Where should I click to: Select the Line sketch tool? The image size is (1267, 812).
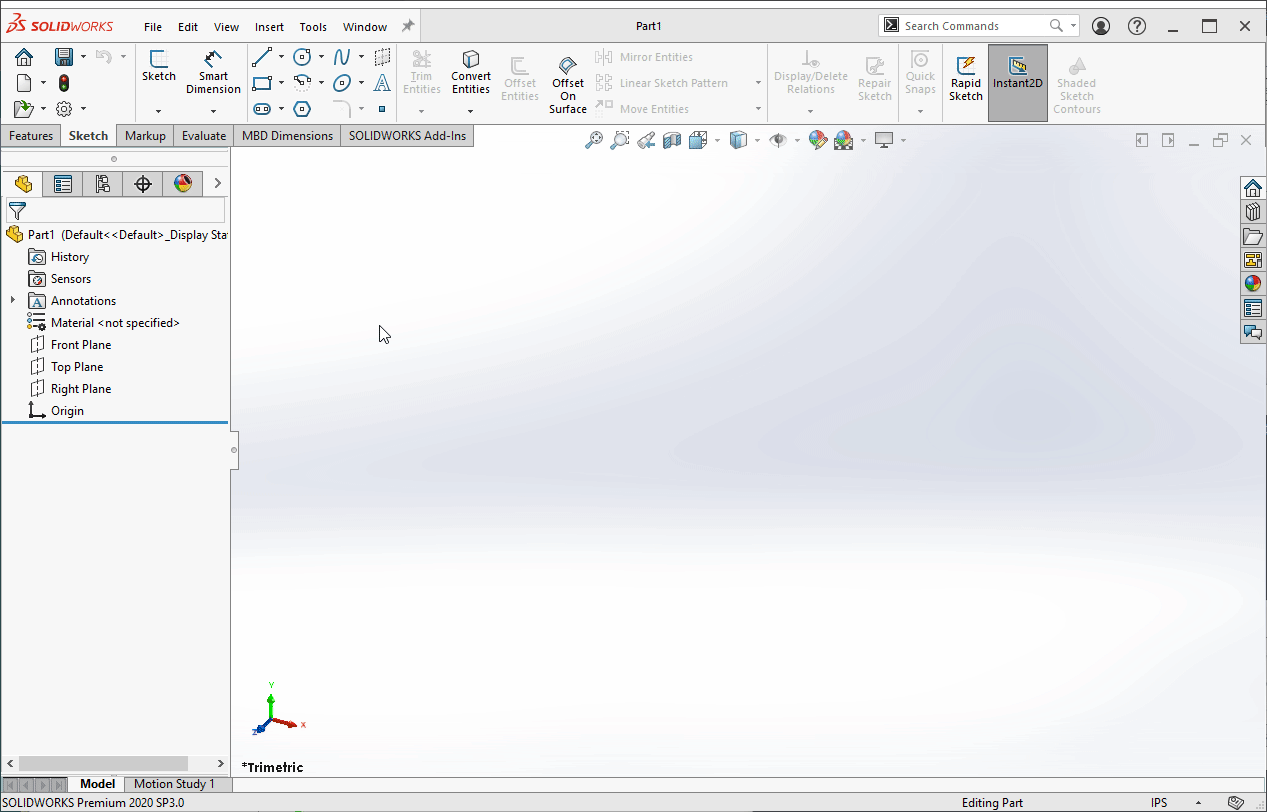(x=262, y=57)
